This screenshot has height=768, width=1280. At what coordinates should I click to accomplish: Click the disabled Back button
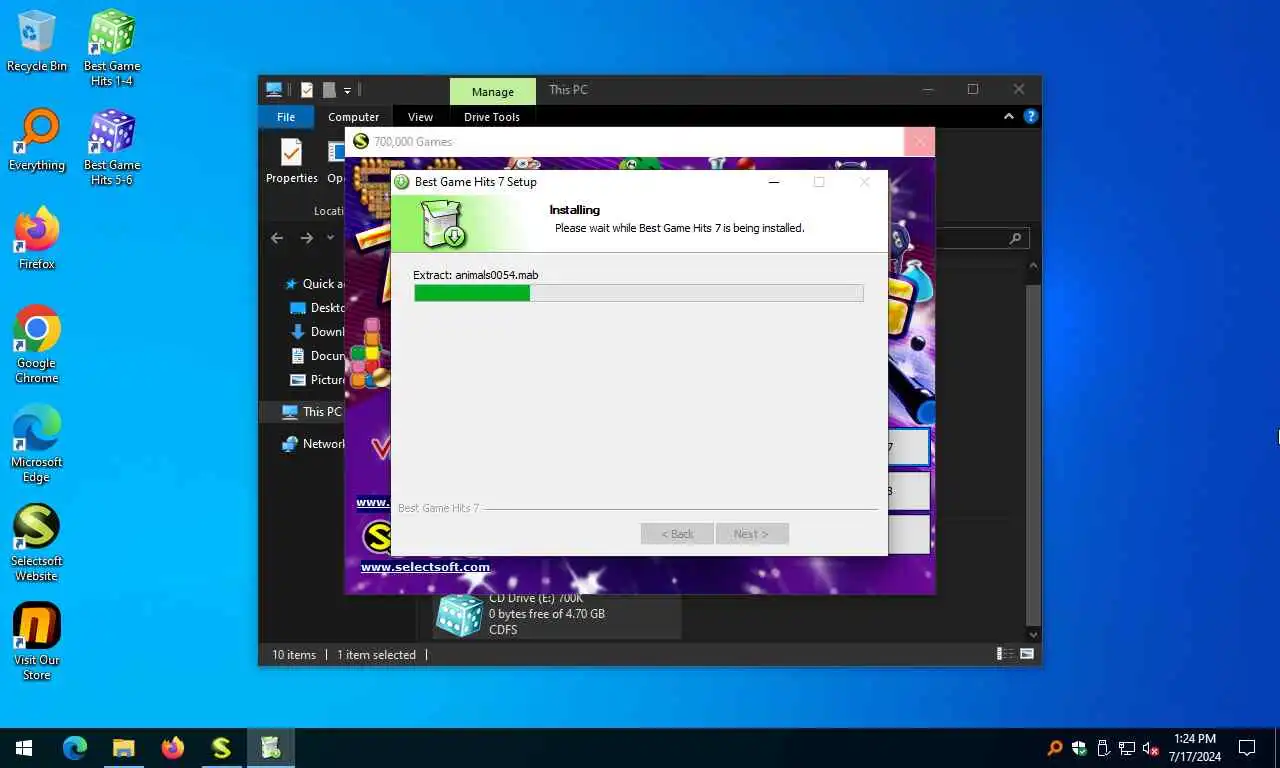(x=677, y=534)
